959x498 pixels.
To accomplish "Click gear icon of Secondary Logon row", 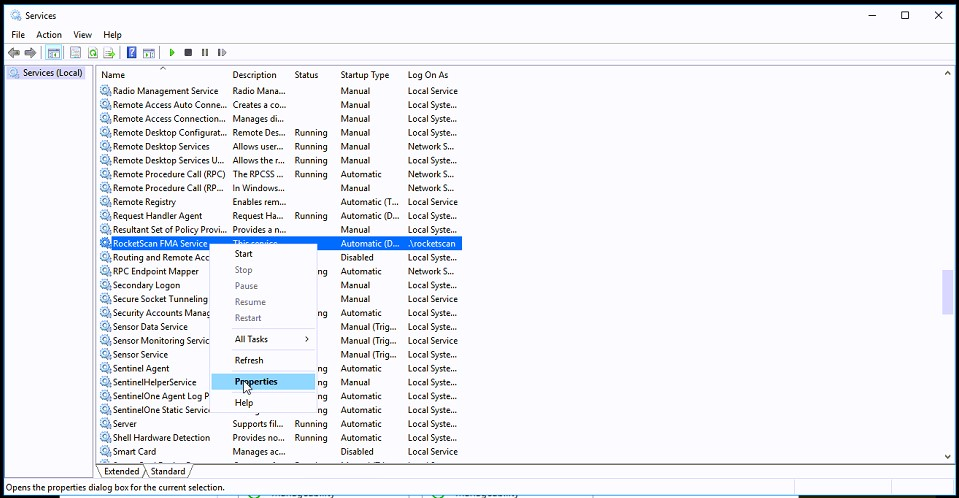I will 106,285.
